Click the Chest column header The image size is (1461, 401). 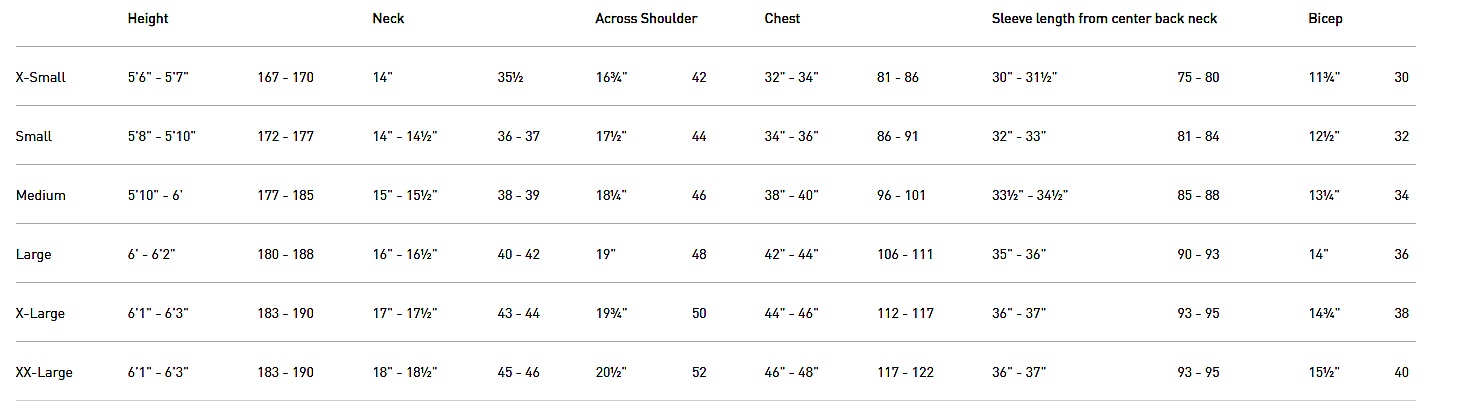782,19
